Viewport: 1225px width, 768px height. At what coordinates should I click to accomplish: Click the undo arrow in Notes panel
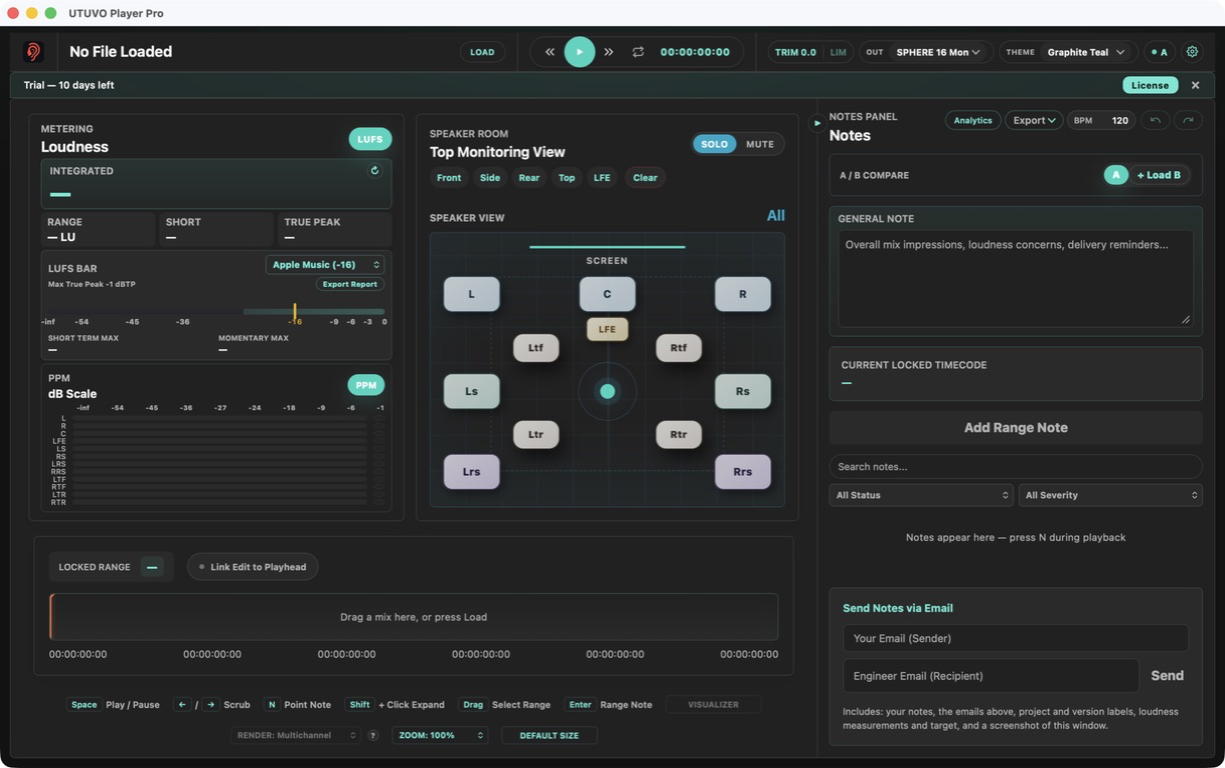point(1156,120)
